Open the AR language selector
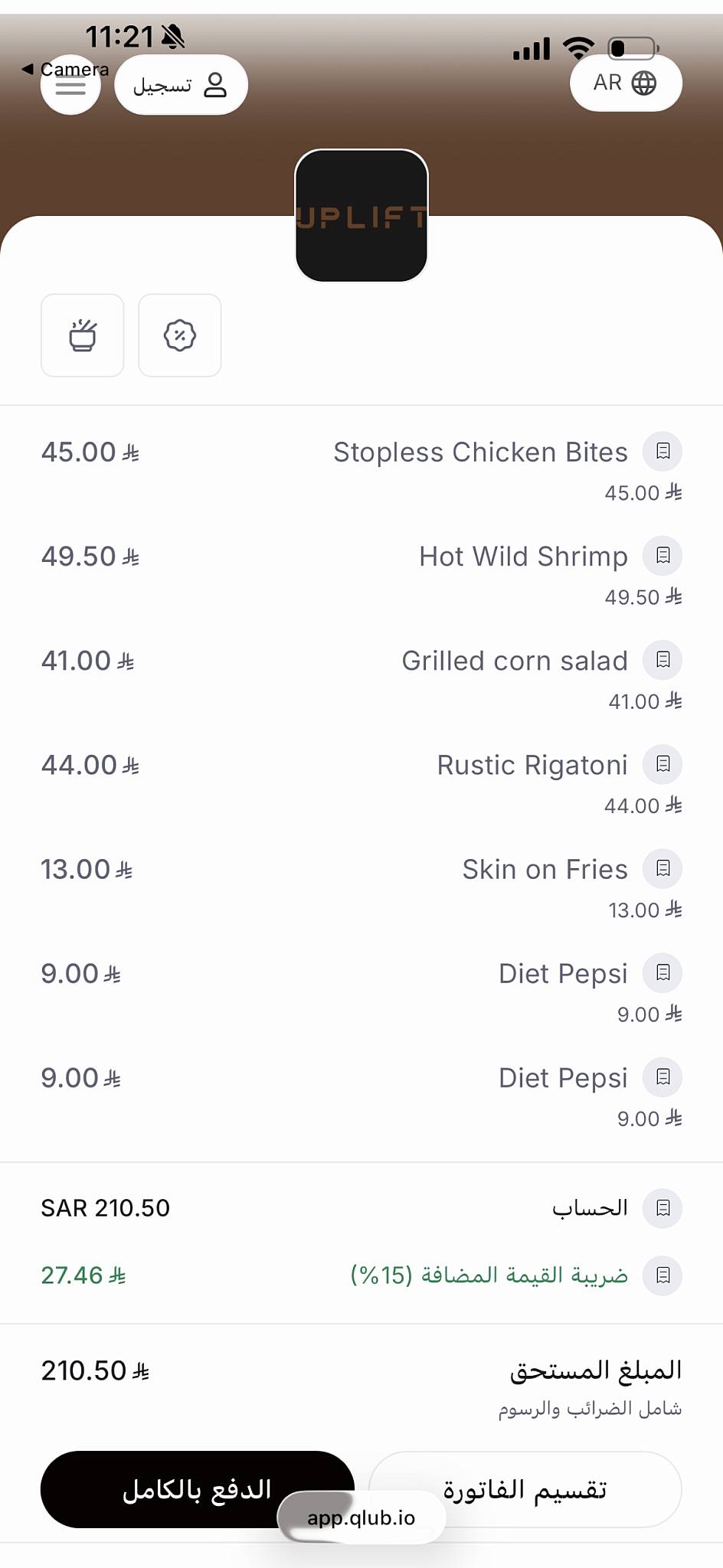This screenshot has width=723, height=1568. [626, 83]
